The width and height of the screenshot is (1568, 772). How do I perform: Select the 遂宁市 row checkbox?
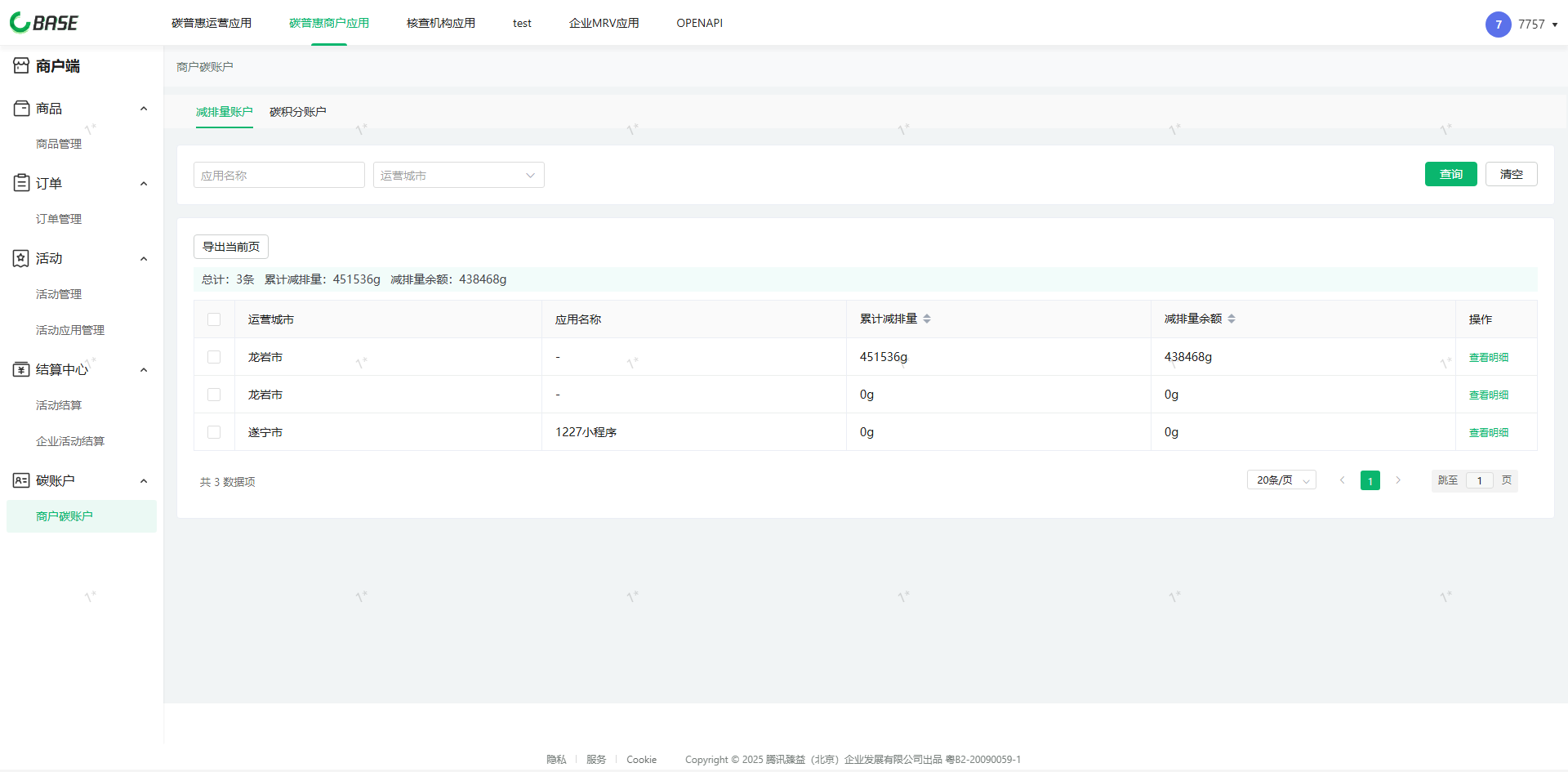pos(214,432)
